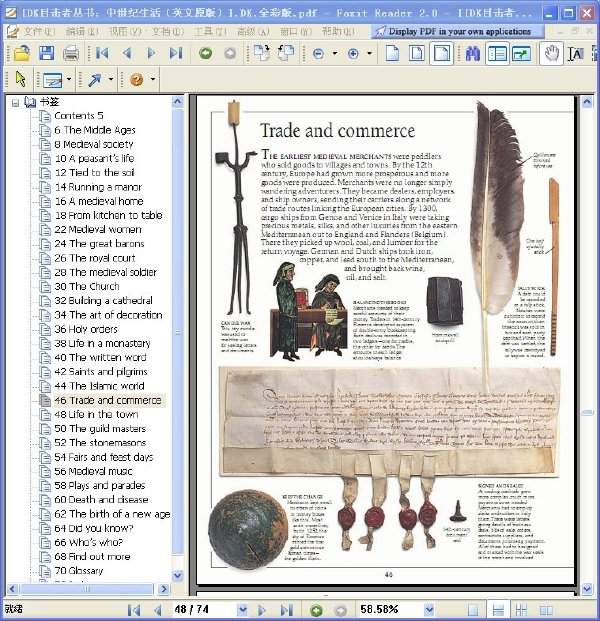
Task: Open bookmark 28 The medieval soldier
Action: pyautogui.click(x=105, y=272)
